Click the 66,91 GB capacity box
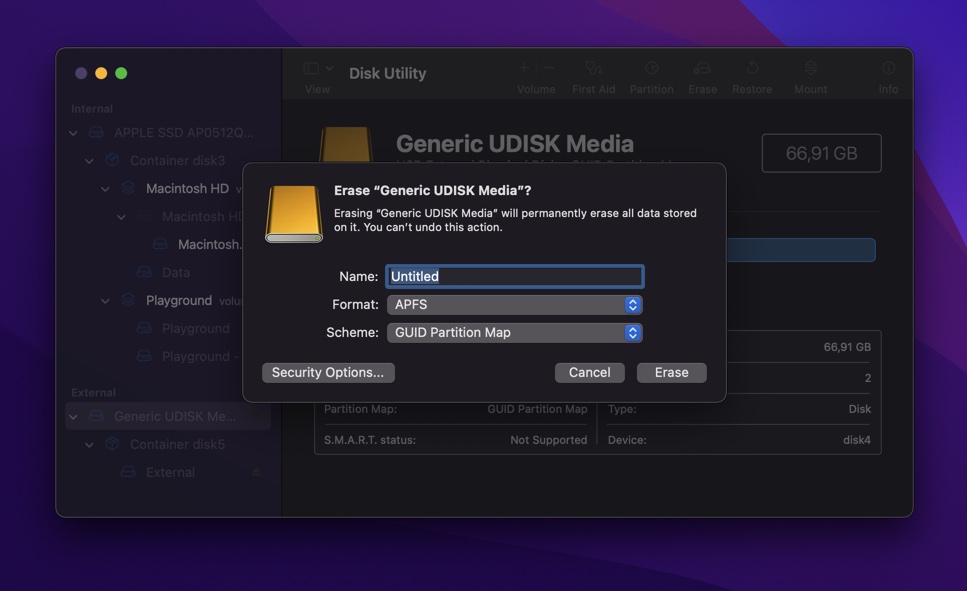967x591 pixels. pyautogui.click(x=821, y=153)
